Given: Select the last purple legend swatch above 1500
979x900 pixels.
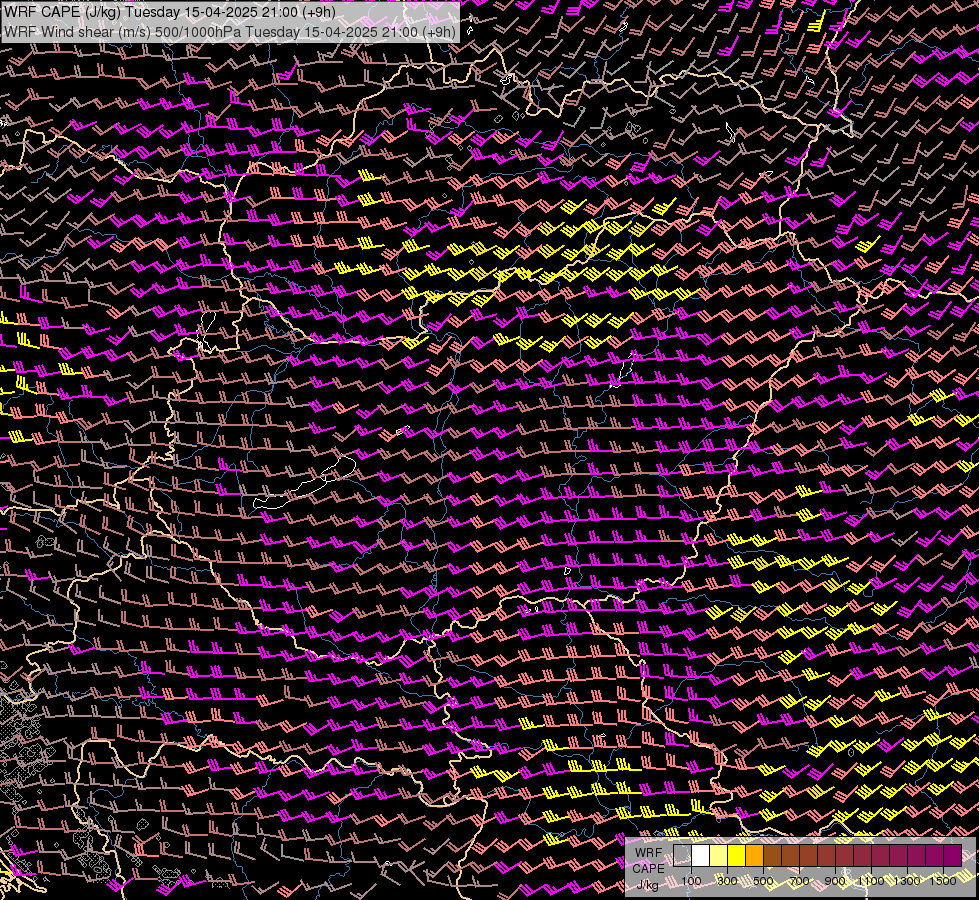Looking at the screenshot, I should click(x=953, y=855).
